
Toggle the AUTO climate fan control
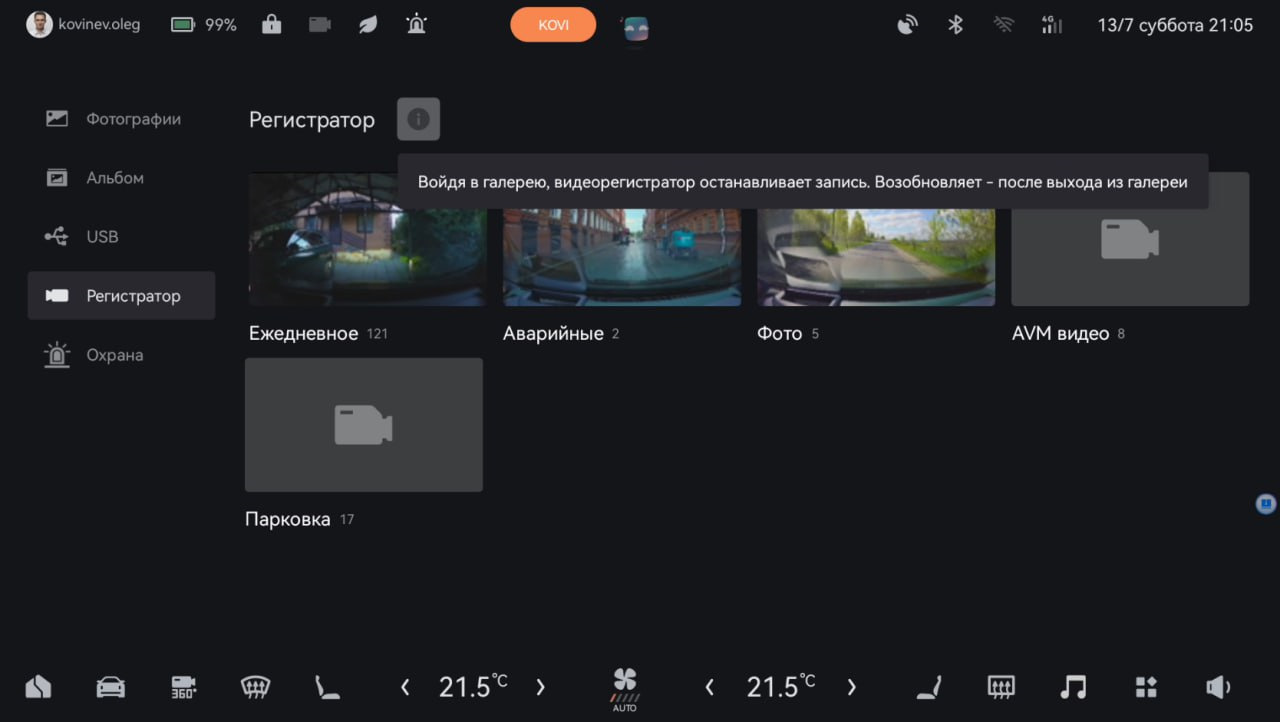(625, 690)
